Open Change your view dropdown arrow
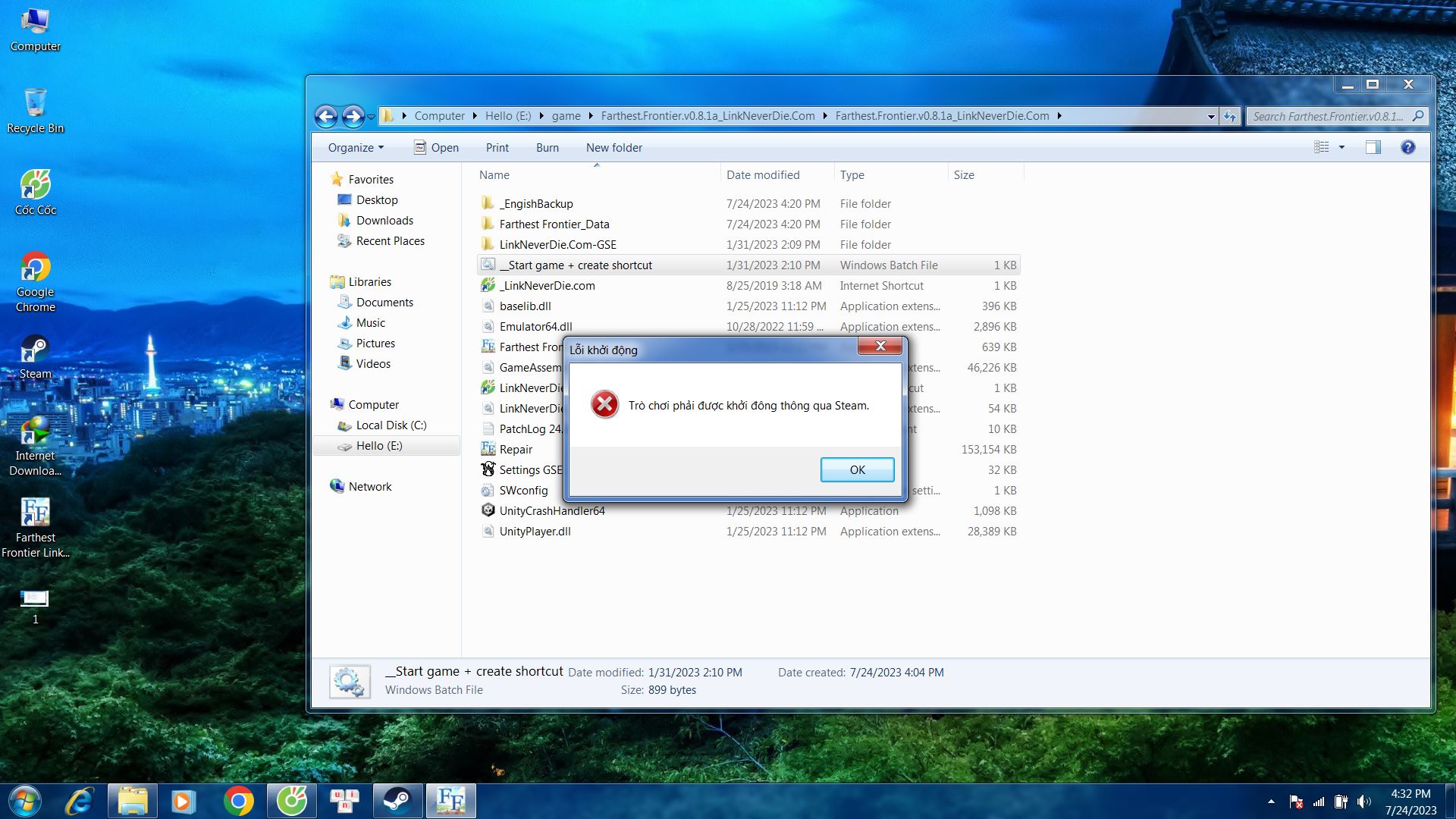Viewport: 1456px width, 819px height. tap(1341, 147)
